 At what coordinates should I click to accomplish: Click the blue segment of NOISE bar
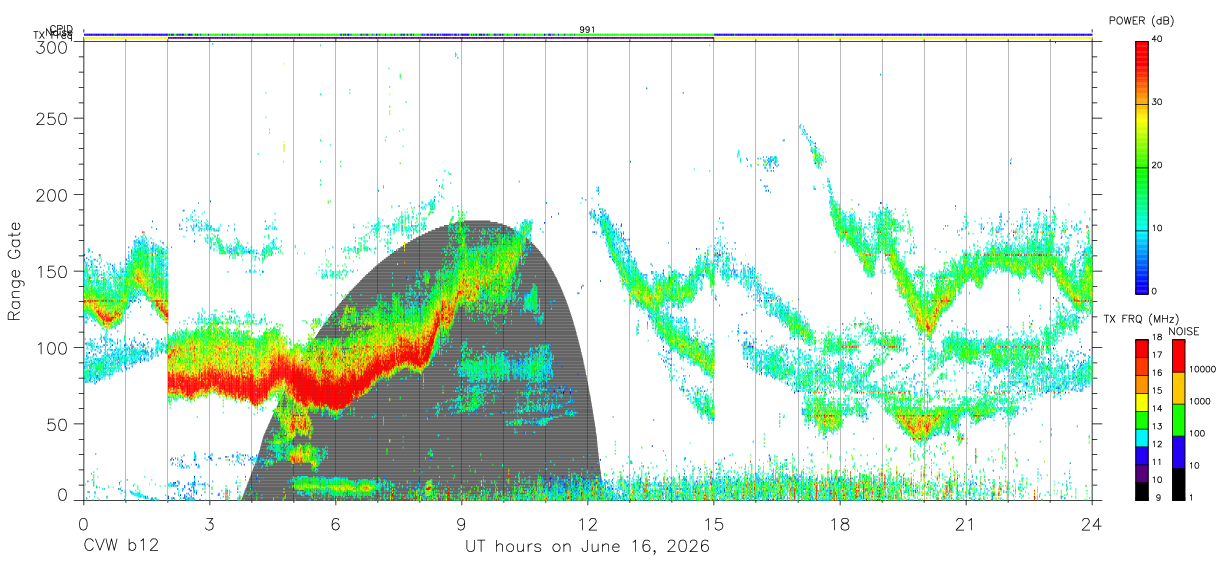coord(1177,452)
